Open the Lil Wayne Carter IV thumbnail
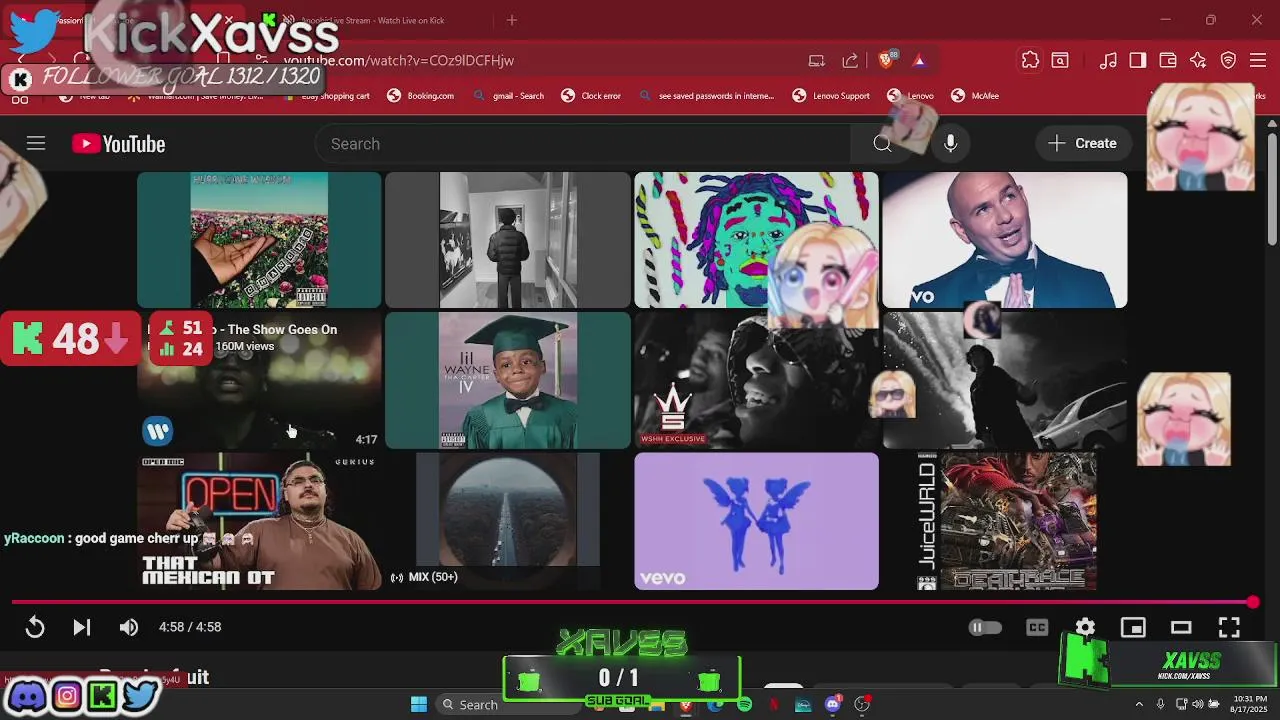1280x720 pixels. [508, 381]
